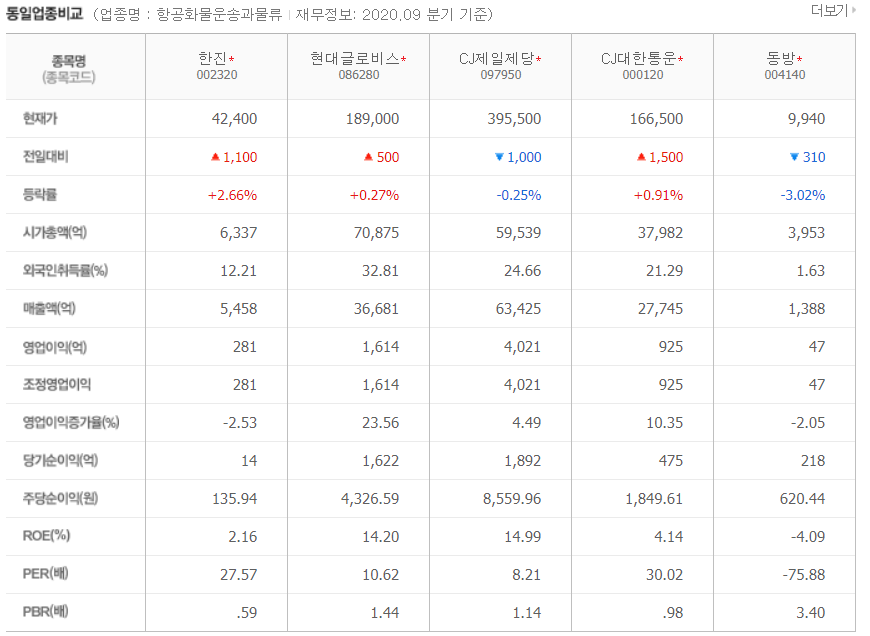Select the 시가총액(억) row label

(55, 233)
